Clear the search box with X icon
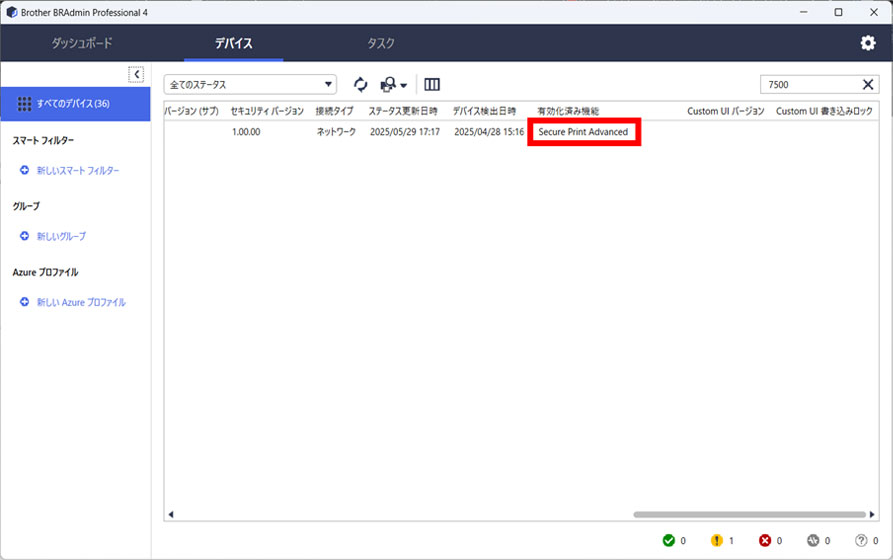 (x=868, y=85)
